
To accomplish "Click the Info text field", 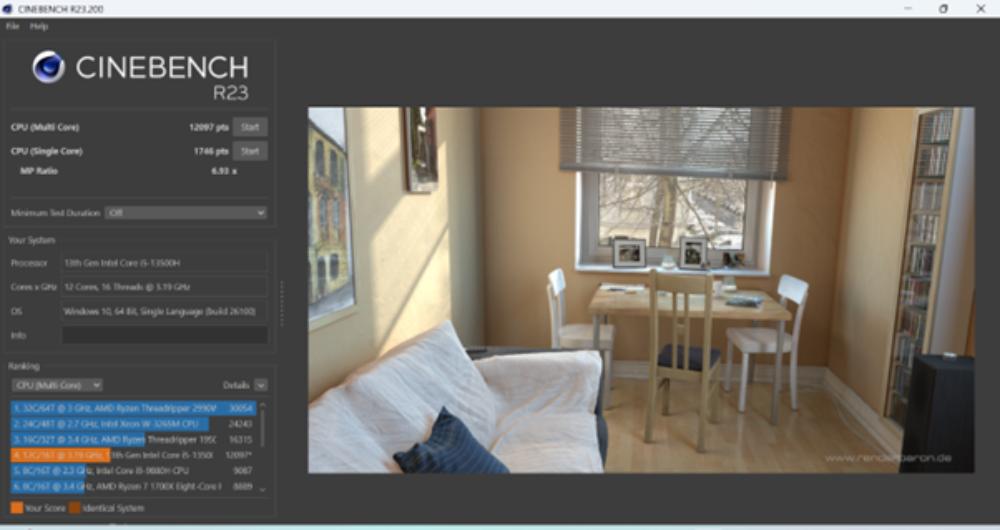I will 164,335.
